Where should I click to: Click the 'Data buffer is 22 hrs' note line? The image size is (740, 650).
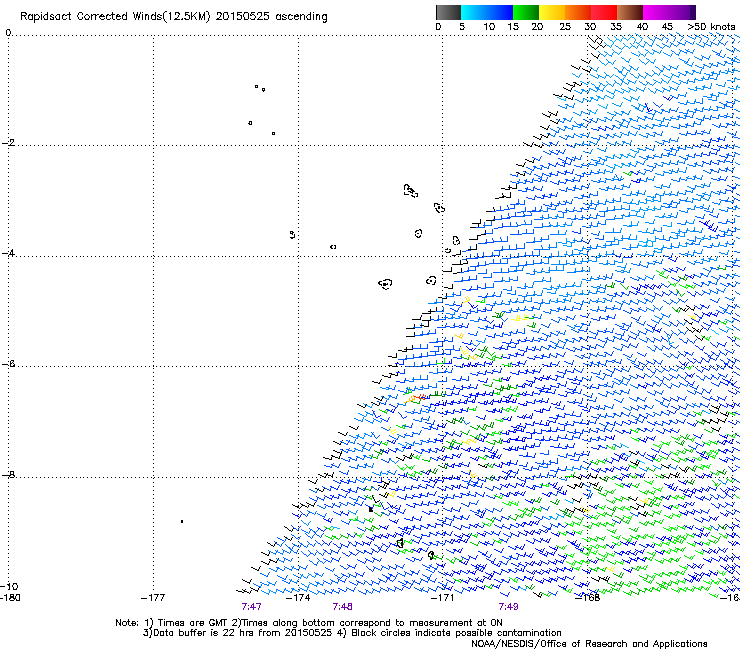coord(352,633)
